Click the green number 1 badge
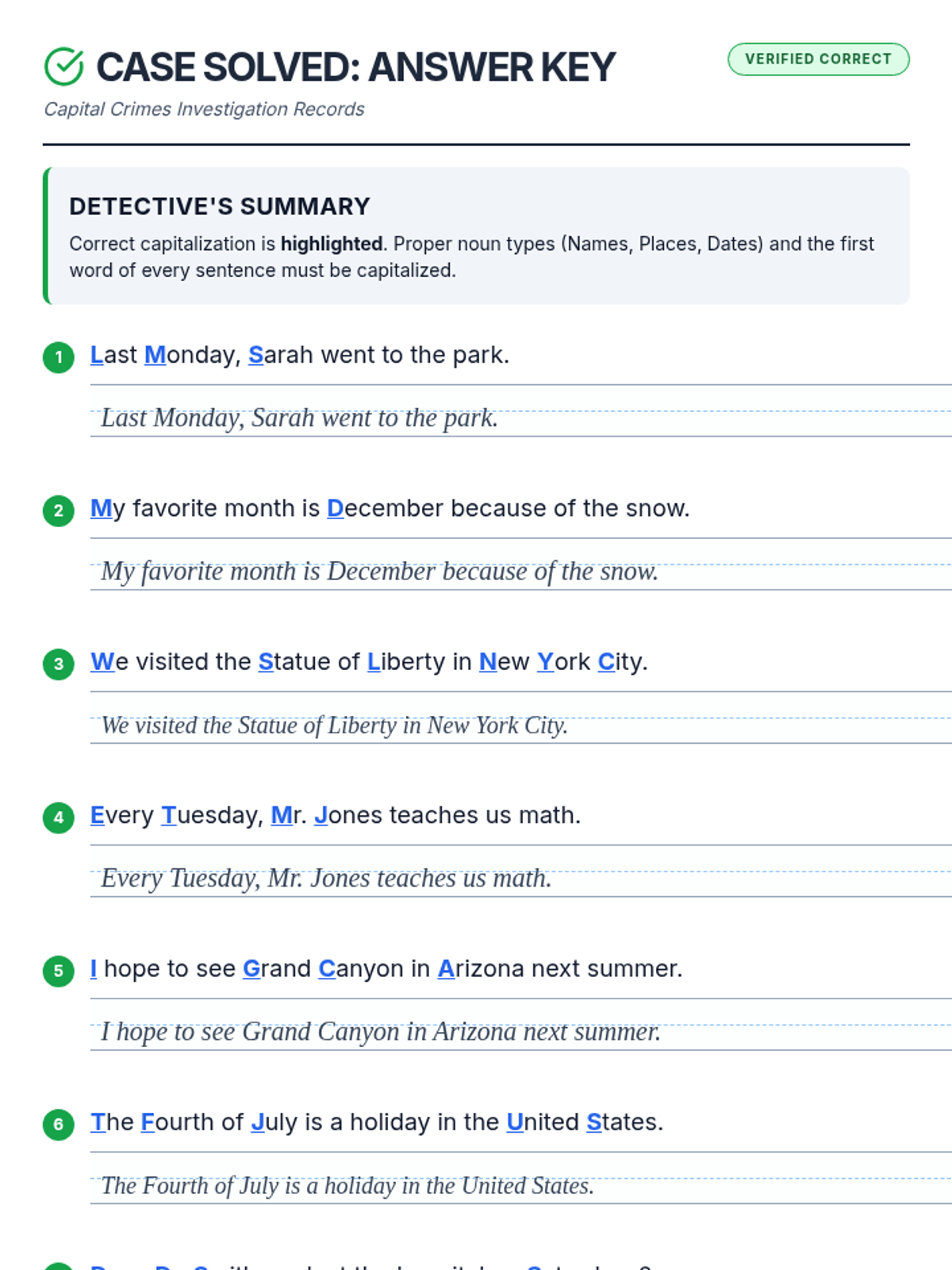Screen dimensions: 952x1270 tap(59, 357)
